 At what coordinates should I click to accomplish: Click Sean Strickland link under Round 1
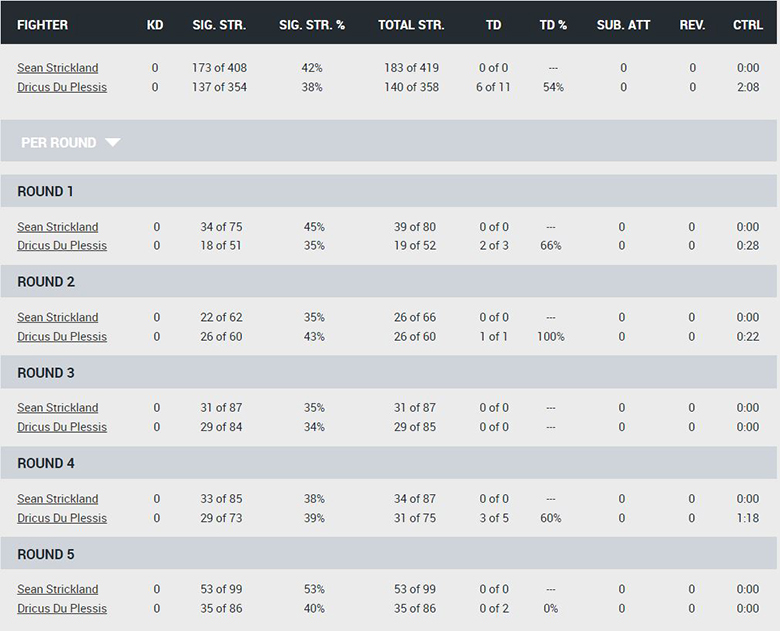(x=58, y=227)
